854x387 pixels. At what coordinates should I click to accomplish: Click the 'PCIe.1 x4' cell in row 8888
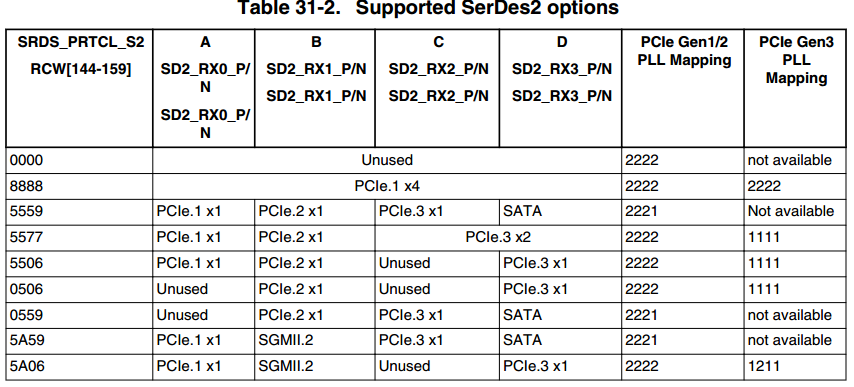pos(387,186)
